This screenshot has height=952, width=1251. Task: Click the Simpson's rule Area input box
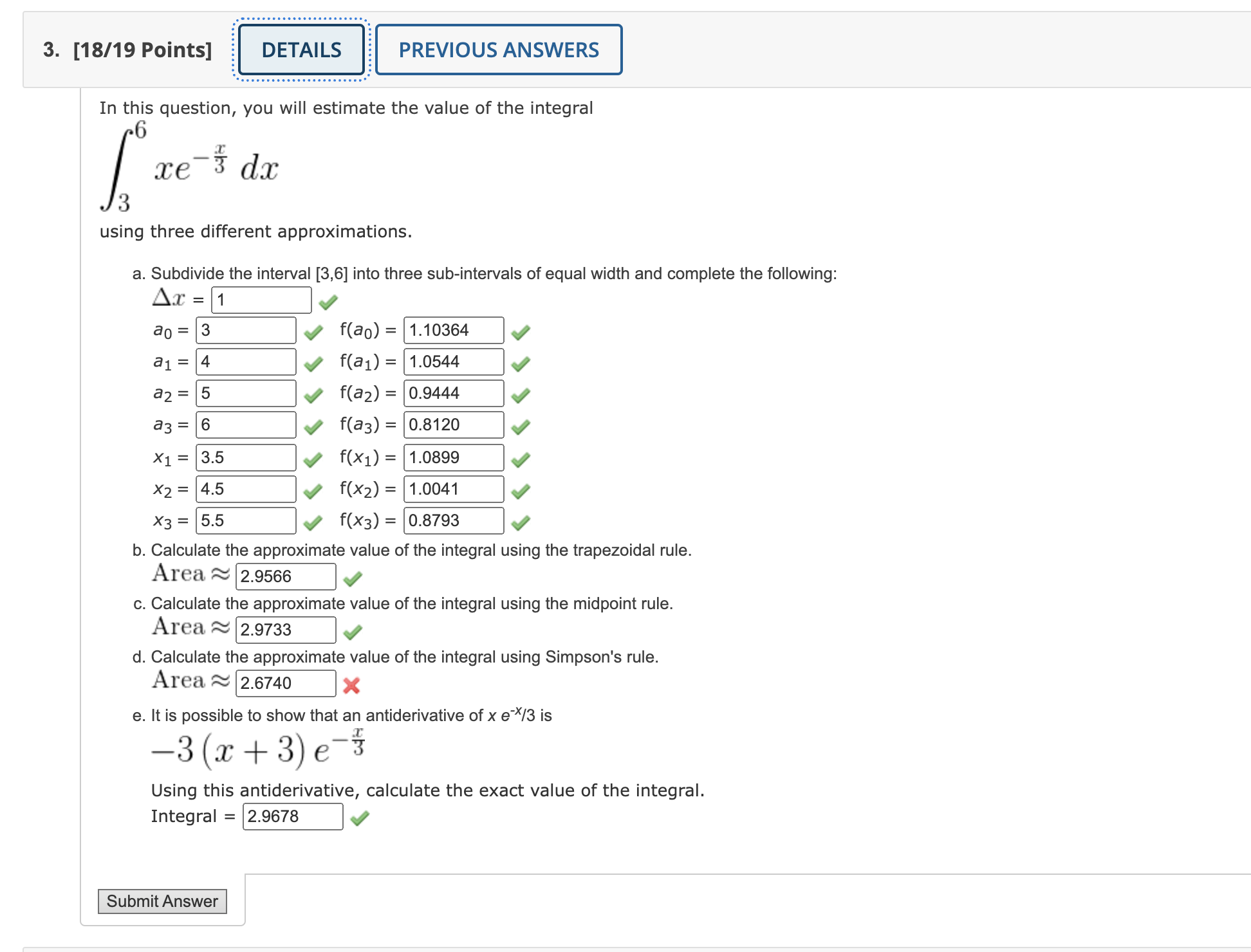(x=285, y=683)
